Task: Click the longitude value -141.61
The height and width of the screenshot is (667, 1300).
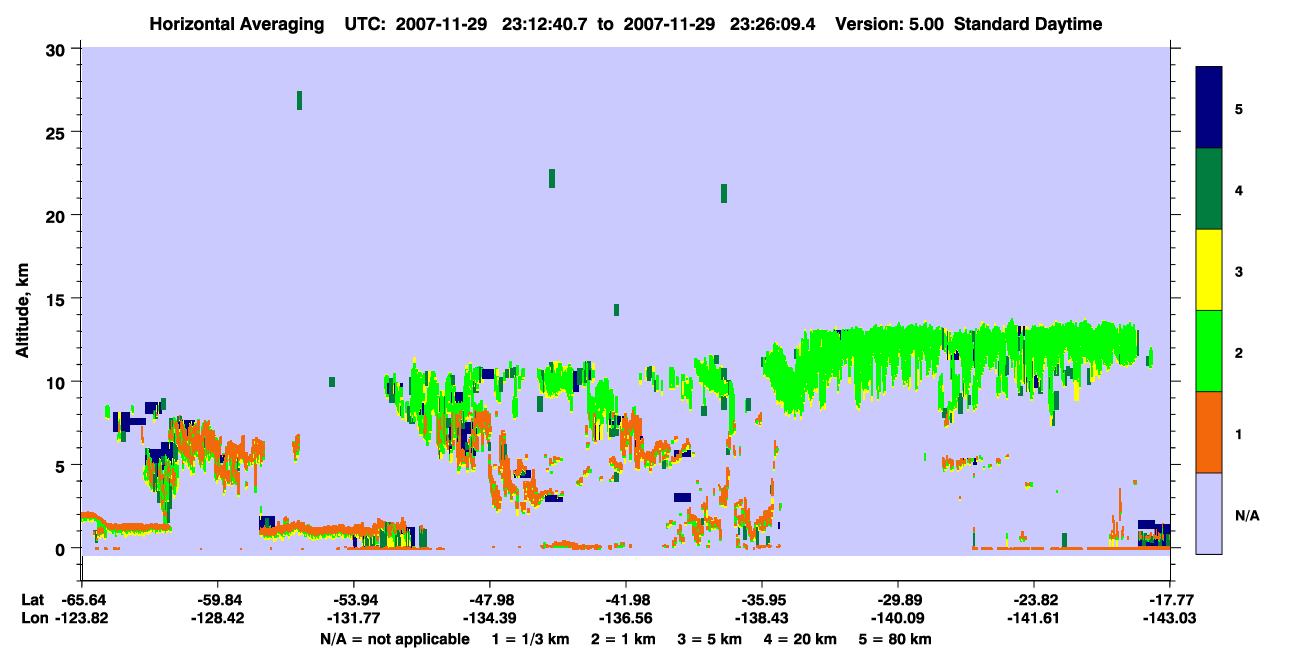Action: [1034, 618]
